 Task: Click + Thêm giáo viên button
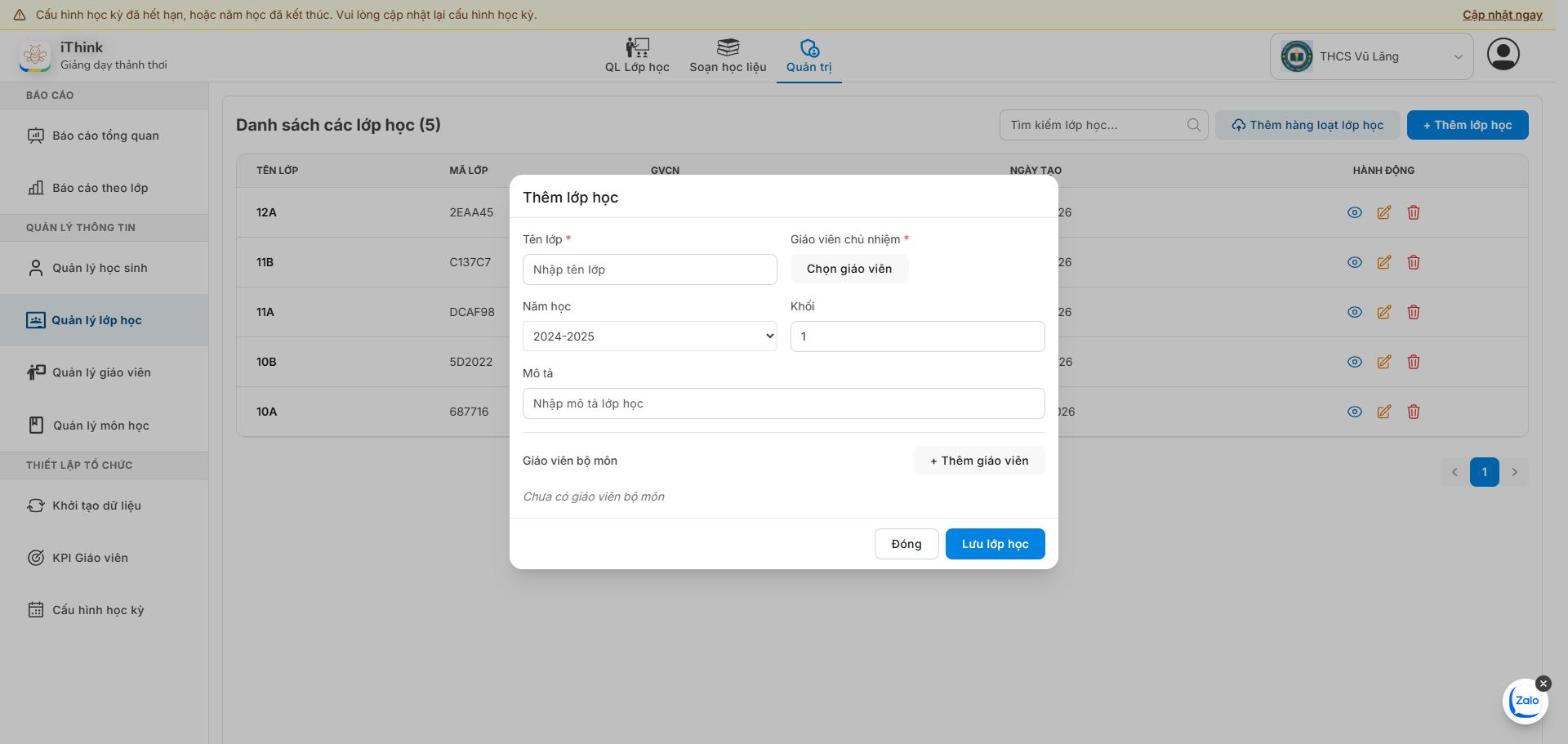coord(979,461)
